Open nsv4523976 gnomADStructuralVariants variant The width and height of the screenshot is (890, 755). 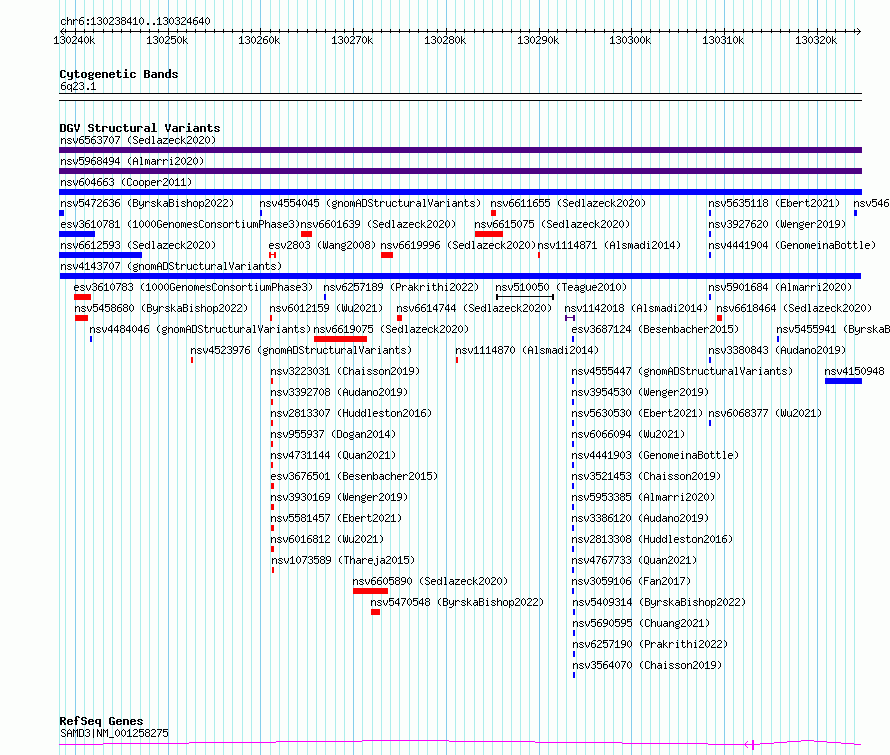point(301,350)
